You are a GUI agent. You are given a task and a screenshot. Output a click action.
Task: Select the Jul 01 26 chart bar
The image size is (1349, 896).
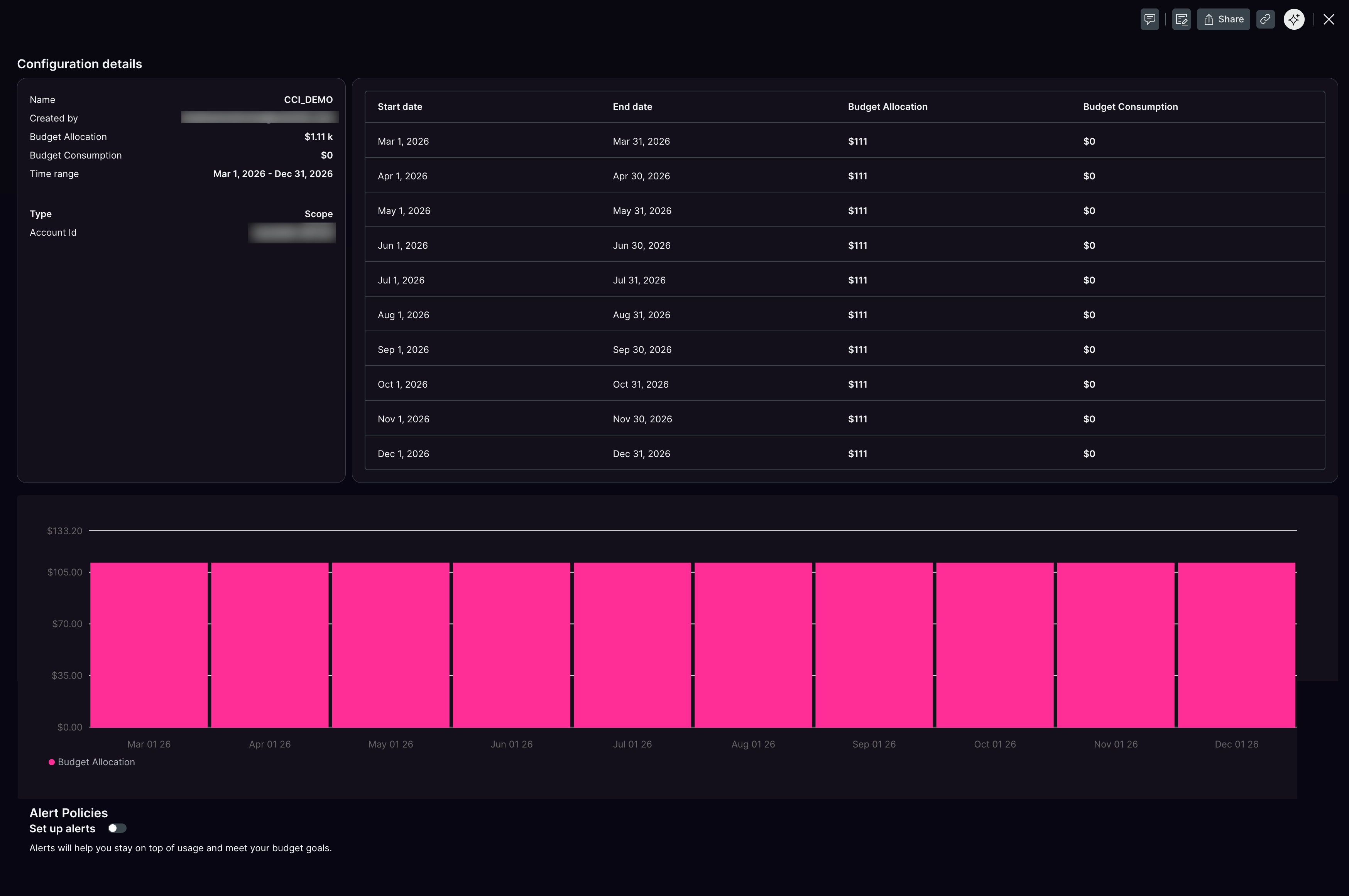pyautogui.click(x=632, y=645)
